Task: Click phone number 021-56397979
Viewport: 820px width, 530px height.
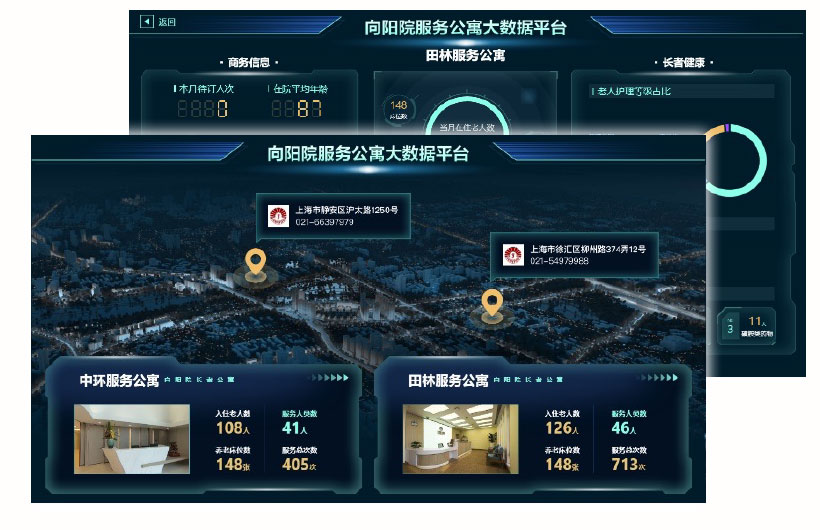Action: [323, 222]
